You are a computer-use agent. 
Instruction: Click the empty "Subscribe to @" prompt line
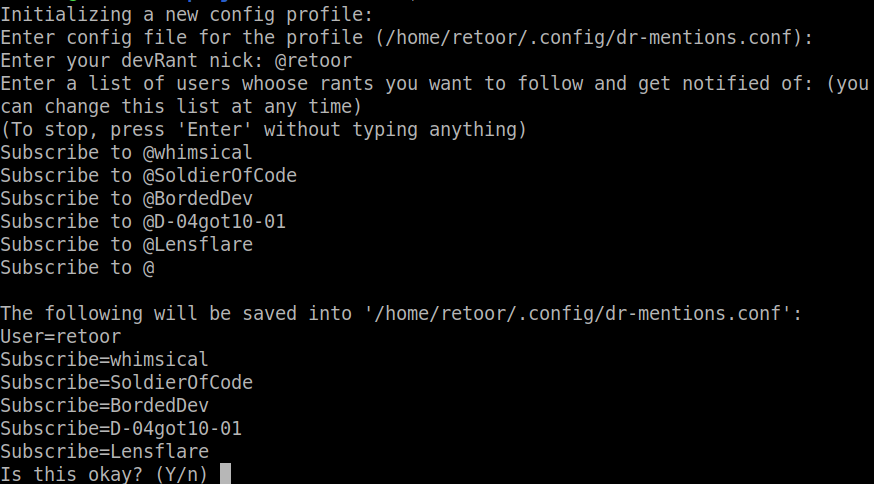click(x=77, y=267)
